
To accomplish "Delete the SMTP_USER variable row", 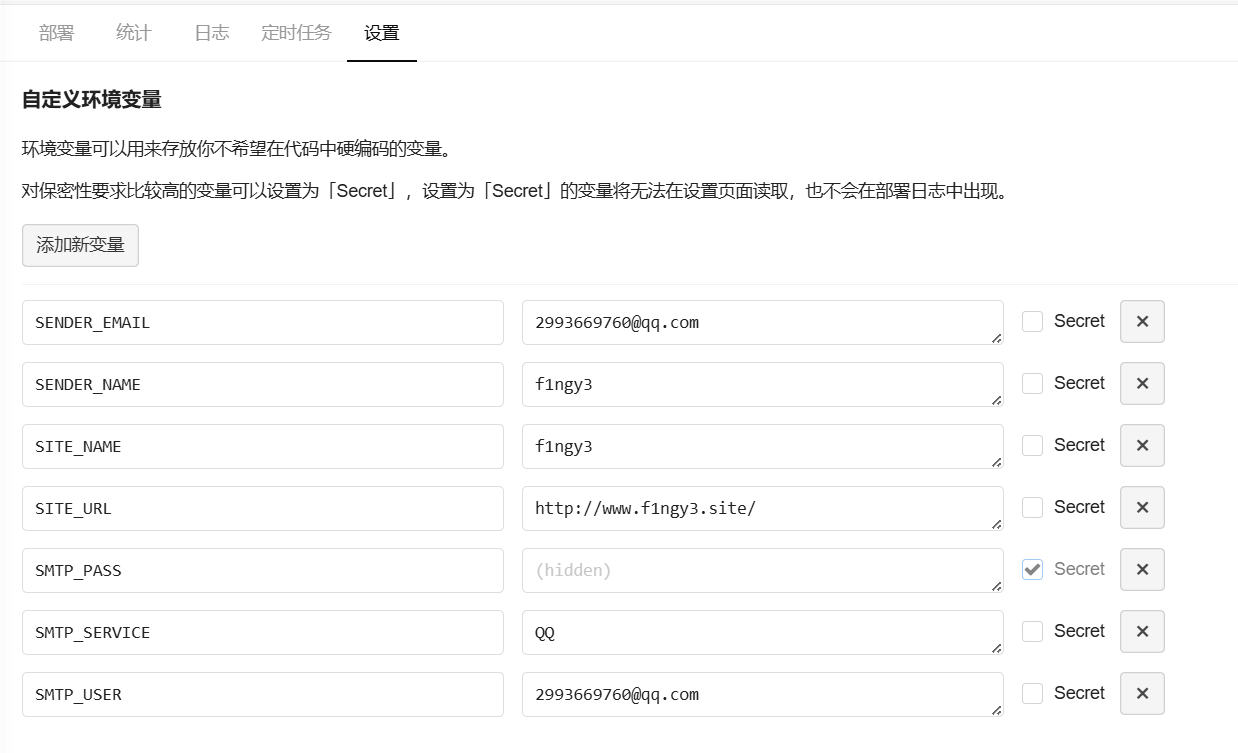I will 1142,694.
